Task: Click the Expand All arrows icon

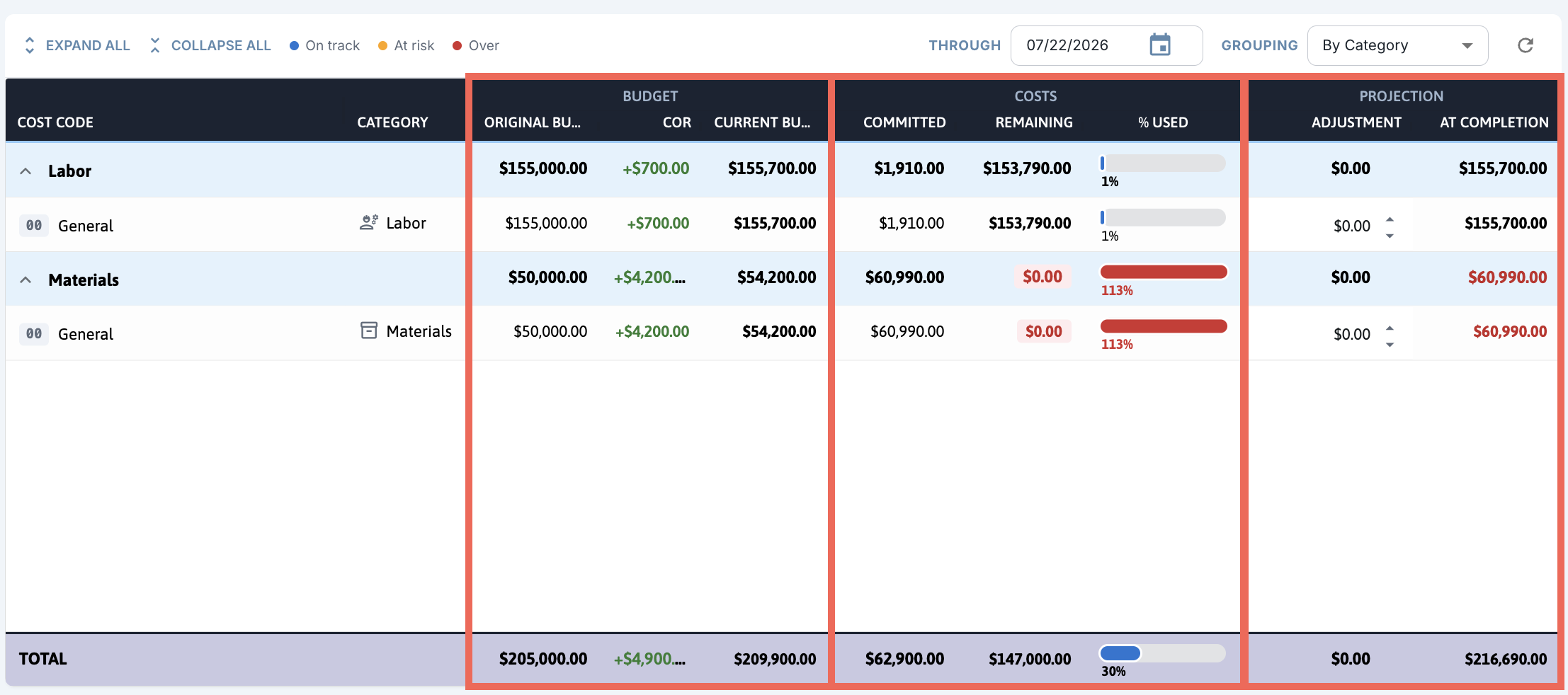Action: click(x=30, y=45)
